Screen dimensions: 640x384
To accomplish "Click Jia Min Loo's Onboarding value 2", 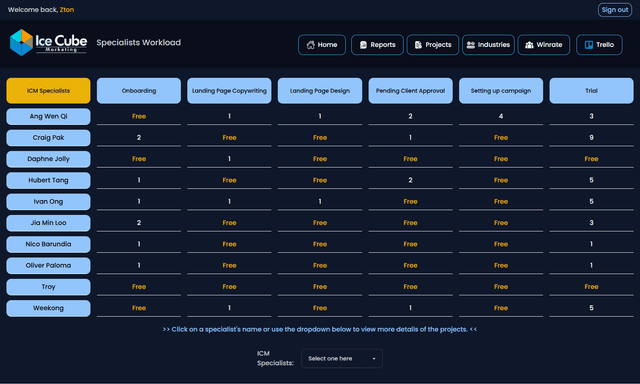I will [139, 223].
